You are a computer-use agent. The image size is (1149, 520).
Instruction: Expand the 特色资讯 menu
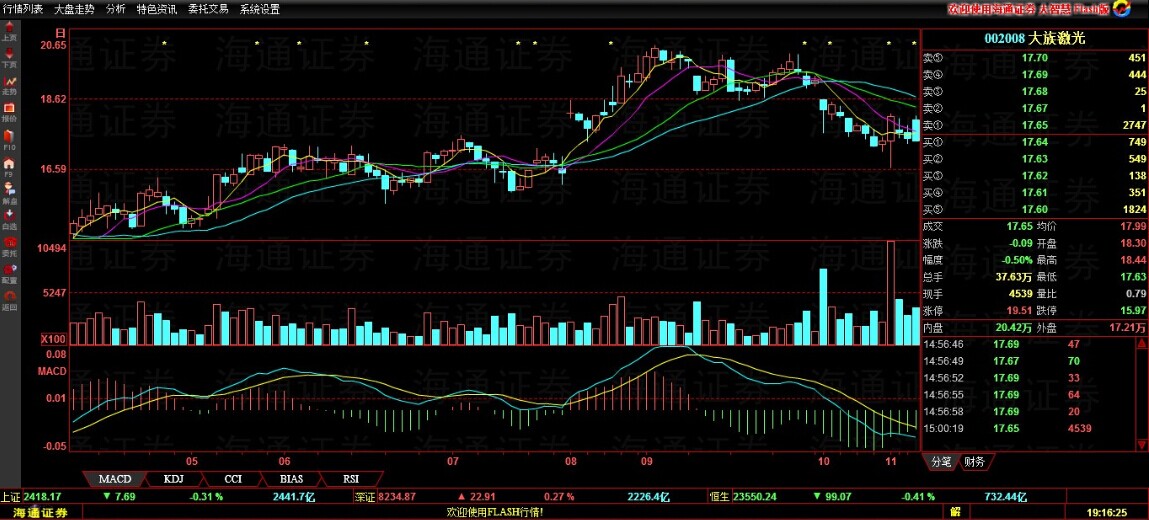pyautogui.click(x=159, y=9)
